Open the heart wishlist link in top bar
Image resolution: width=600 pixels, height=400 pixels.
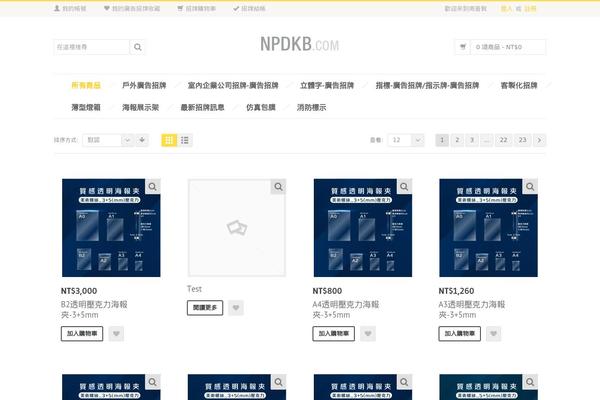[x=132, y=8]
